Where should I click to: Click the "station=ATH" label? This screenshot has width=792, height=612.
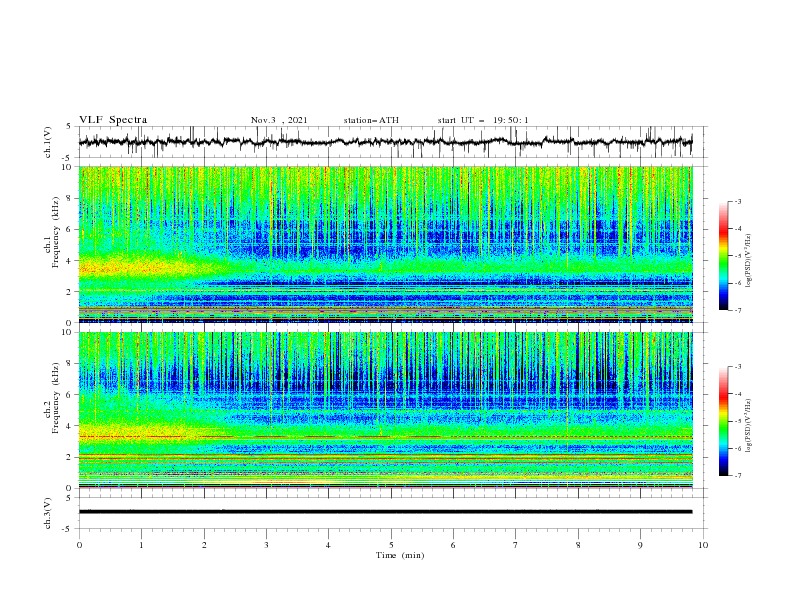click(371, 120)
